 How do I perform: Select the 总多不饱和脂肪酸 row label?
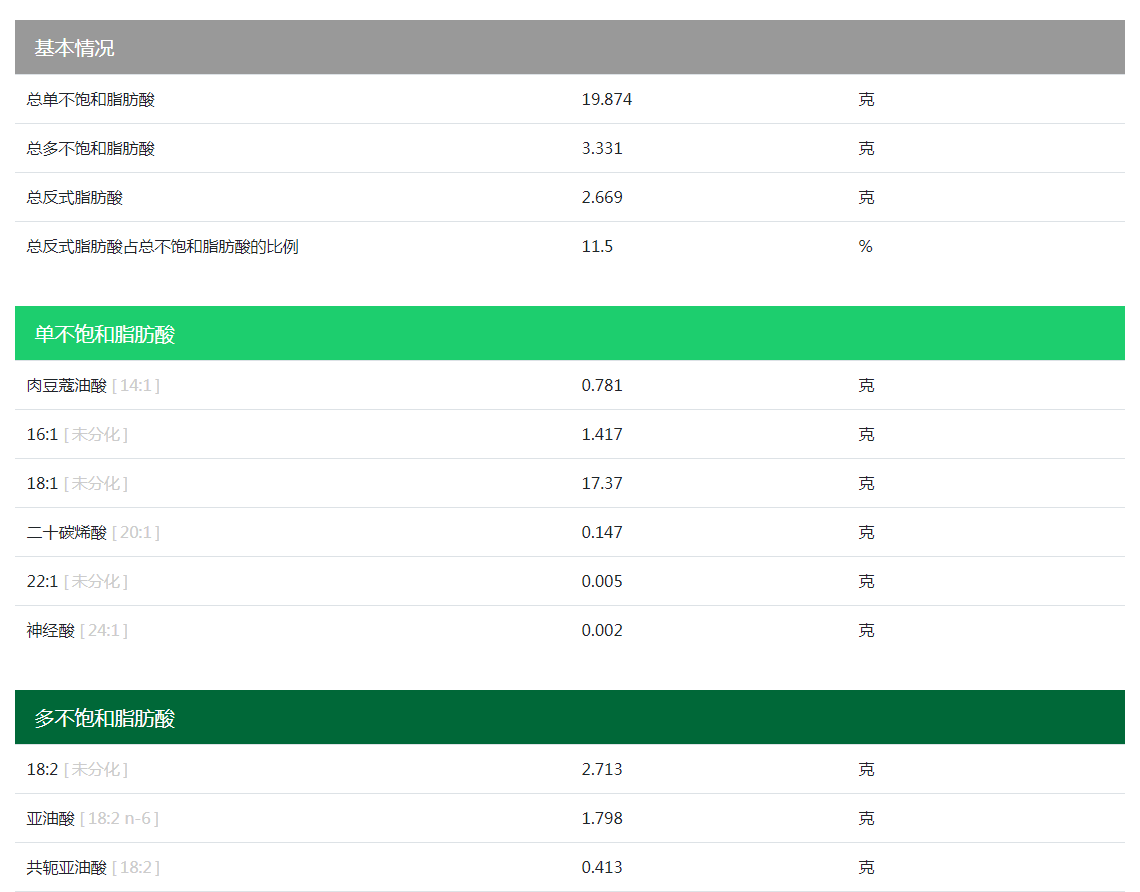tap(91, 149)
